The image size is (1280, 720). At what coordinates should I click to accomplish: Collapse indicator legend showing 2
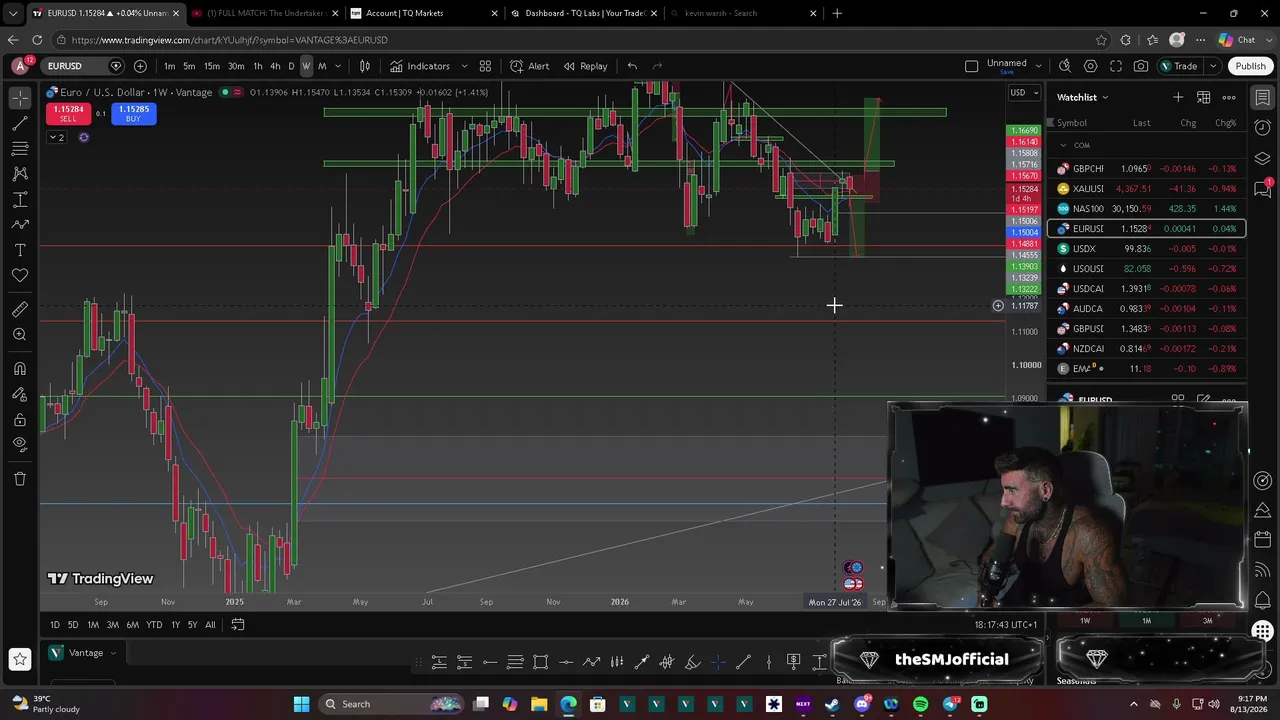point(56,137)
